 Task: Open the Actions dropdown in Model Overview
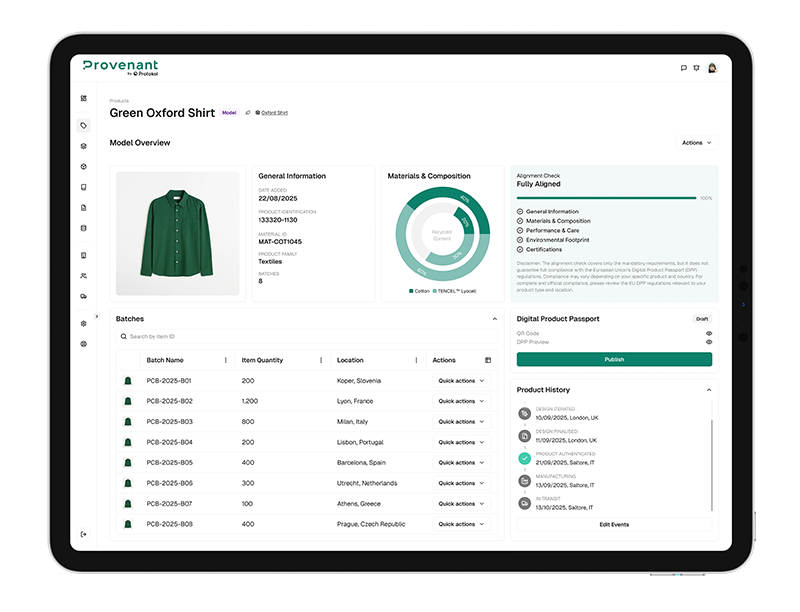coord(695,142)
